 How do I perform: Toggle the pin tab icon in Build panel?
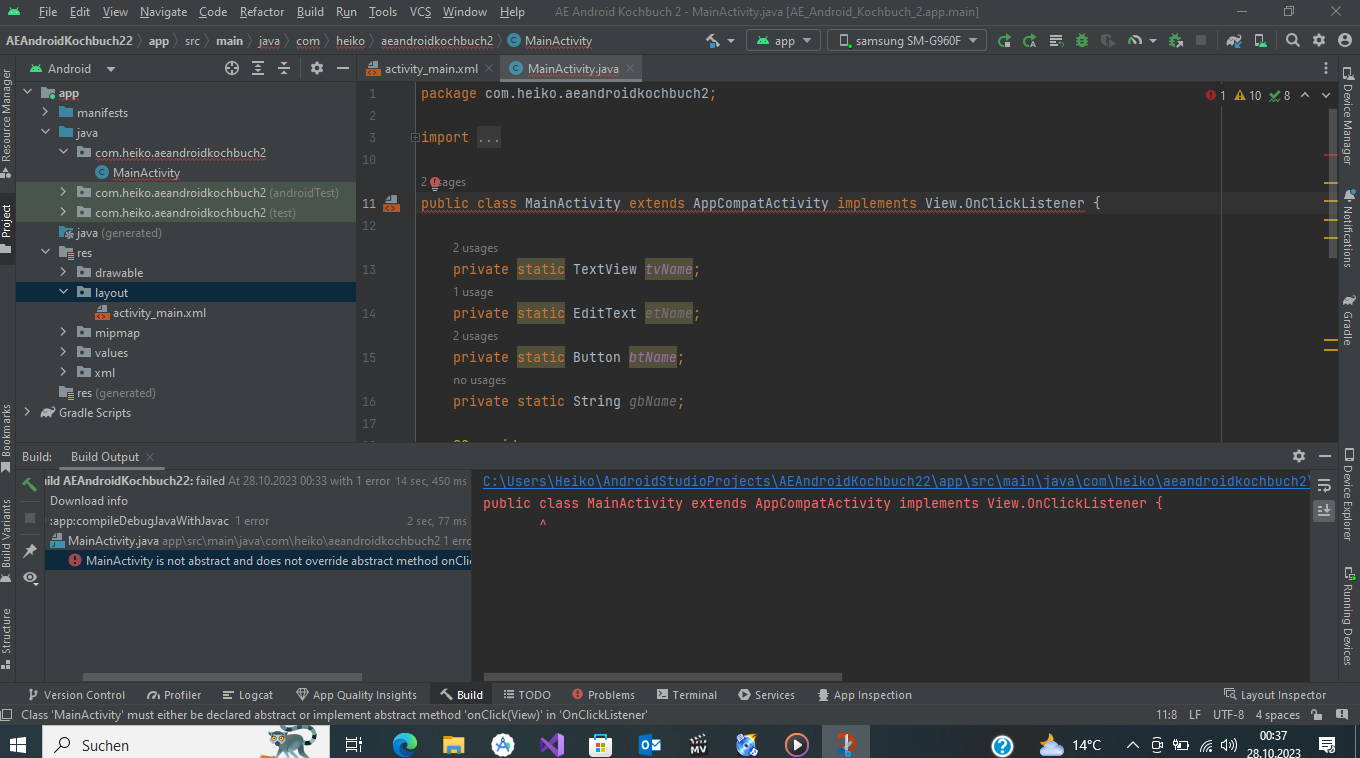coord(30,550)
